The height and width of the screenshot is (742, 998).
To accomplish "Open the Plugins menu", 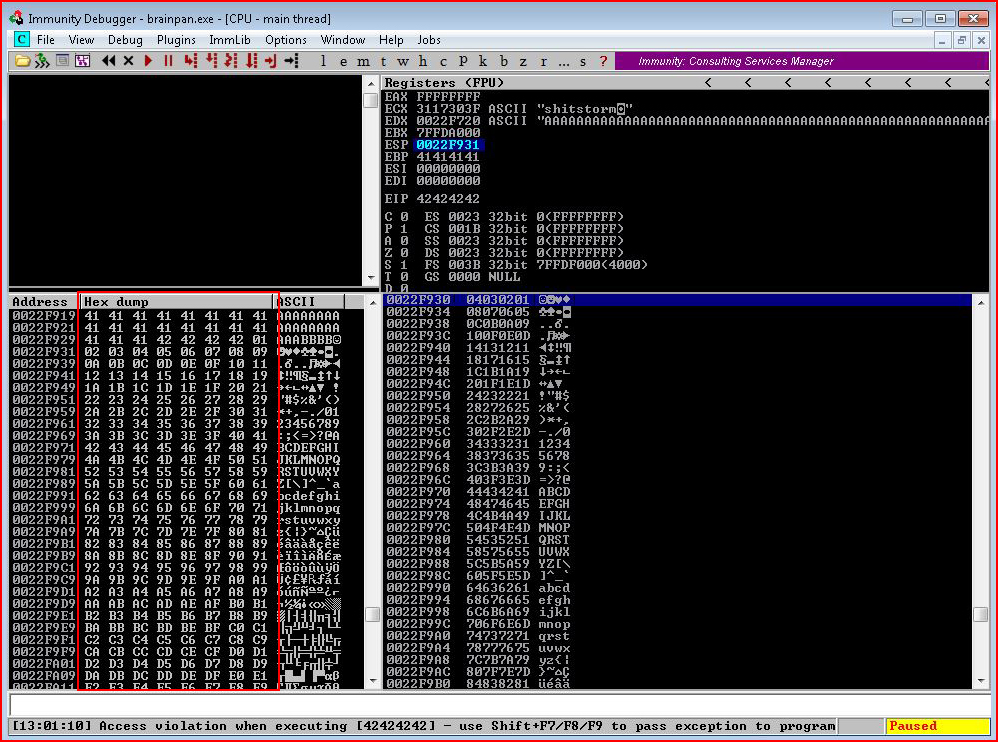I will pyautogui.click(x=176, y=39).
